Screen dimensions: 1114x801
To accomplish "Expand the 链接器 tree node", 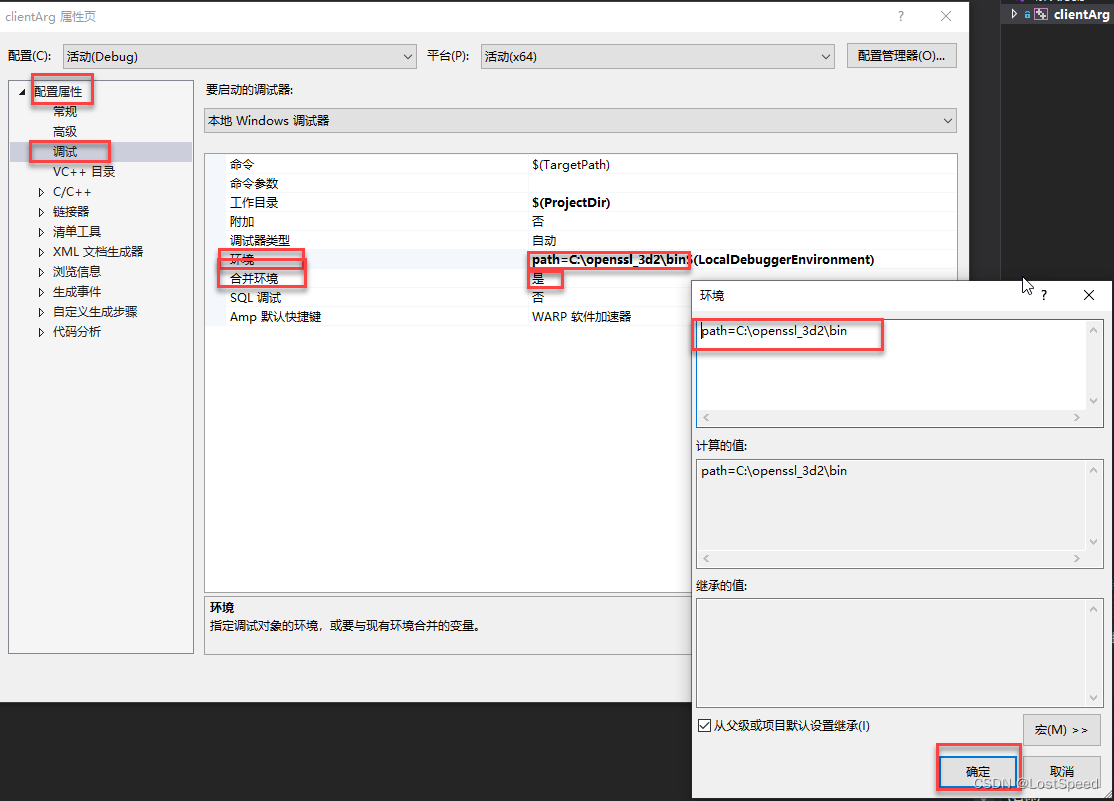I will pos(41,212).
